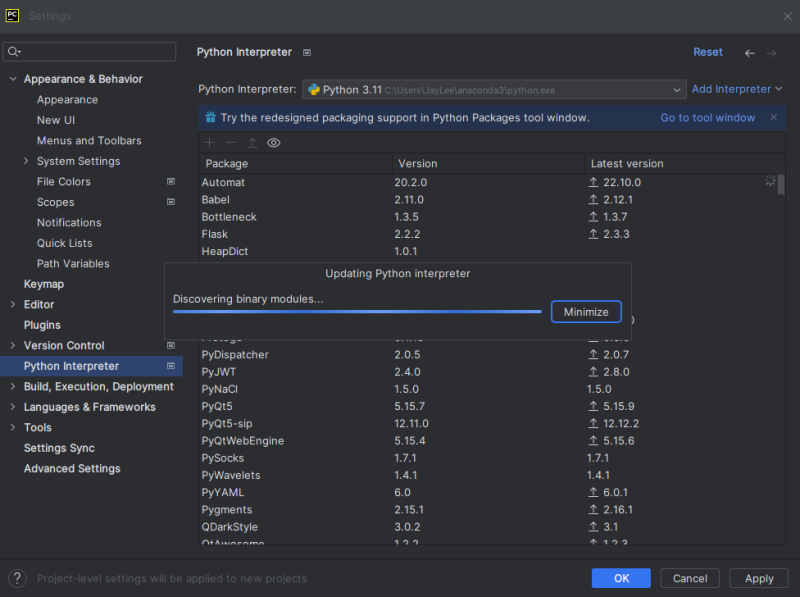Viewport: 800px width, 597px height.
Task: Navigate back using the left arrow beside Reset
Action: (x=750, y=51)
